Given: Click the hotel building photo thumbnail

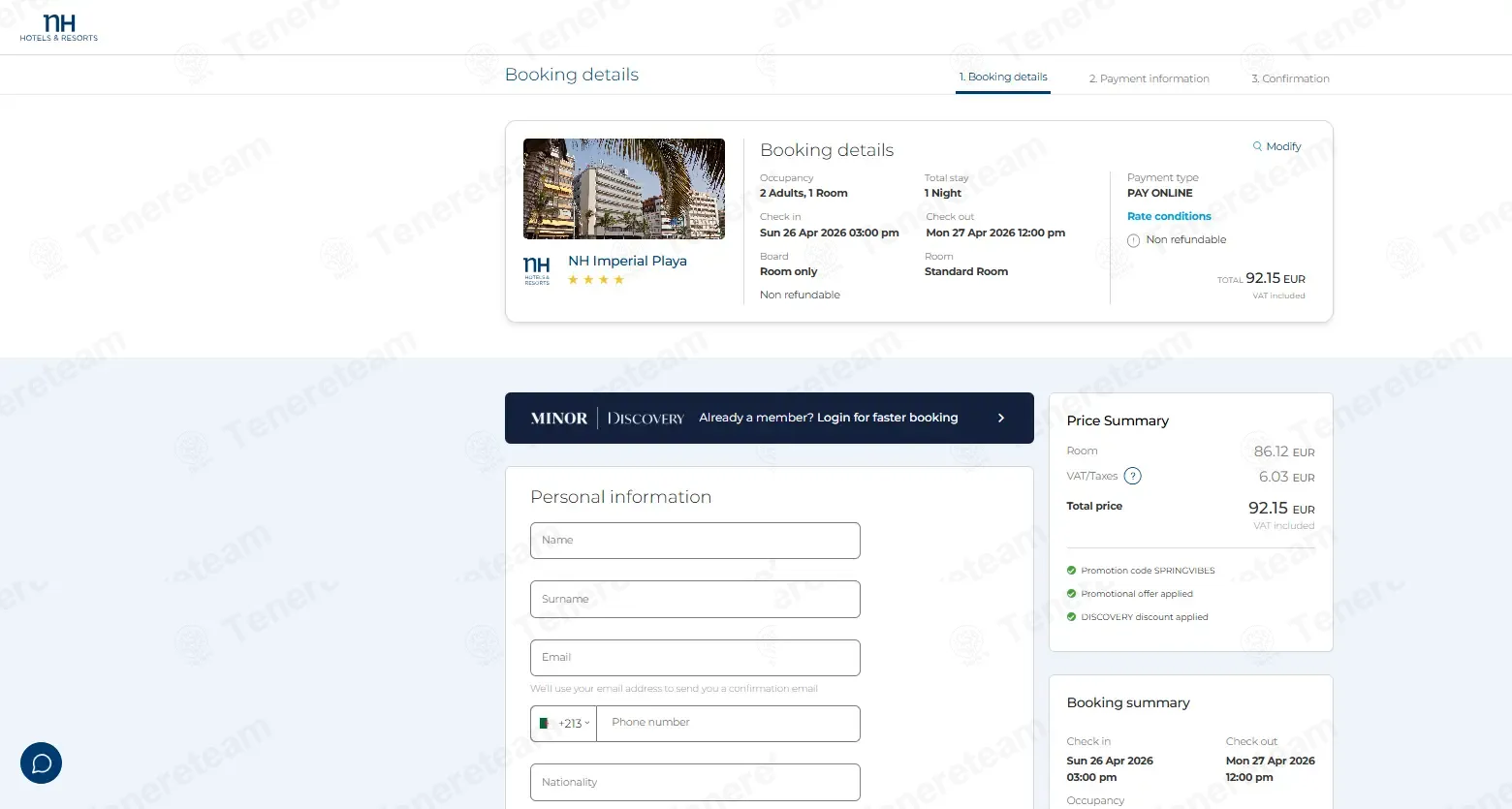Looking at the screenshot, I should click(624, 189).
